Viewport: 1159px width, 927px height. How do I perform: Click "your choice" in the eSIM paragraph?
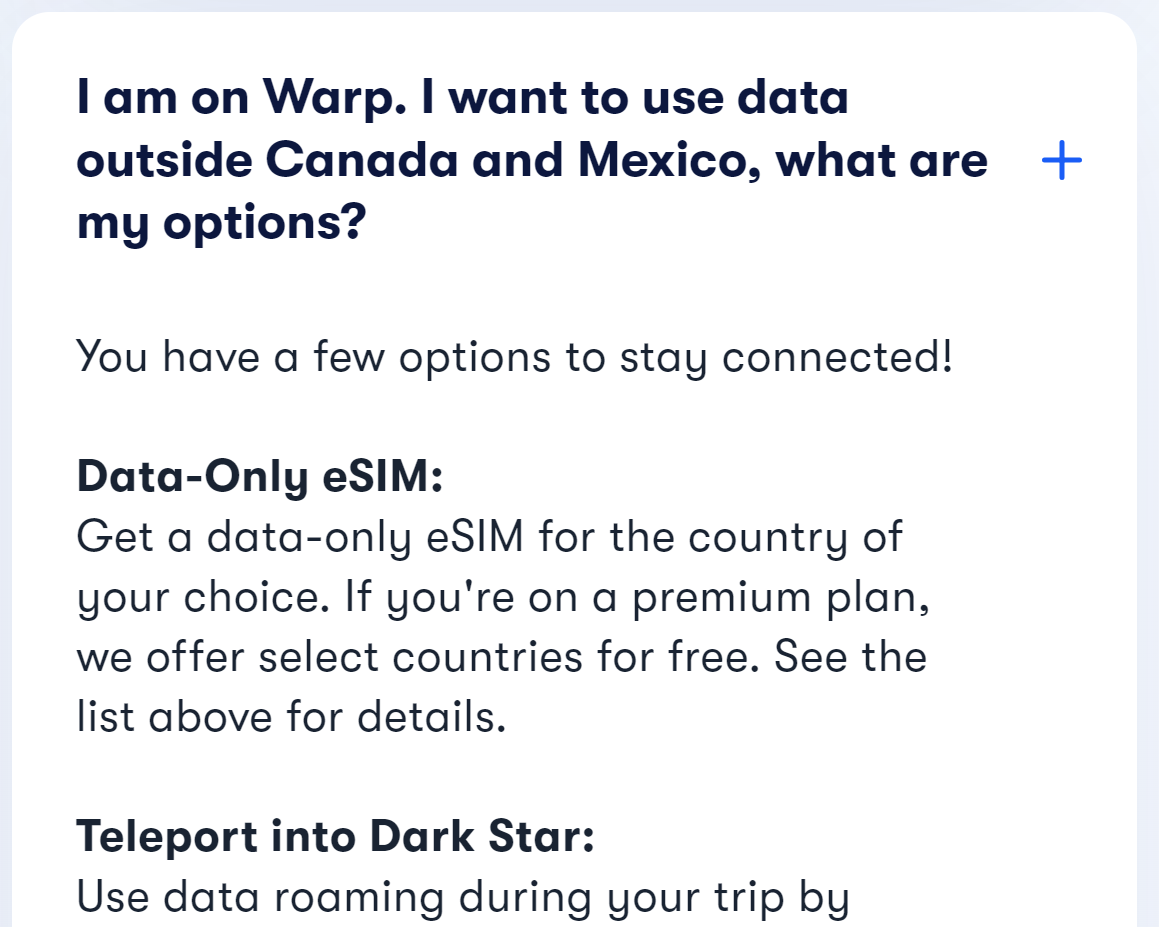[x=202, y=598]
